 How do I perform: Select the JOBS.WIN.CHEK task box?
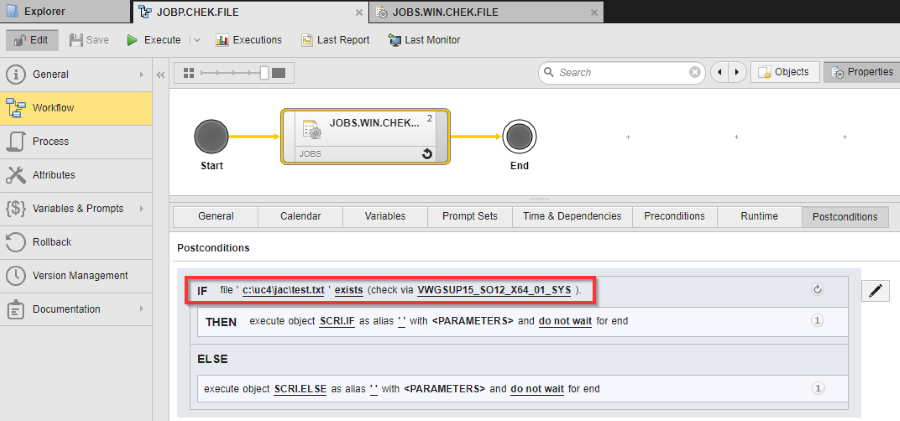365,137
